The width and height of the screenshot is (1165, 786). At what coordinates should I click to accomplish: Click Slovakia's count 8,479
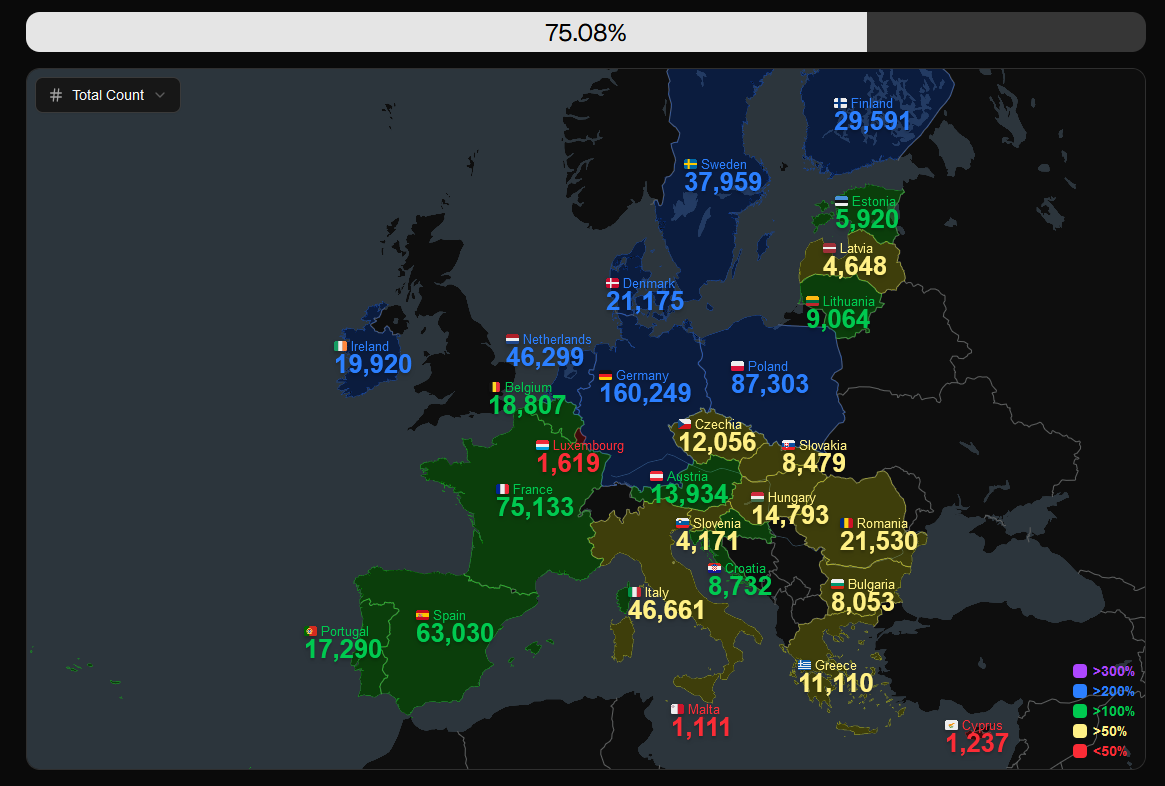coord(814,463)
